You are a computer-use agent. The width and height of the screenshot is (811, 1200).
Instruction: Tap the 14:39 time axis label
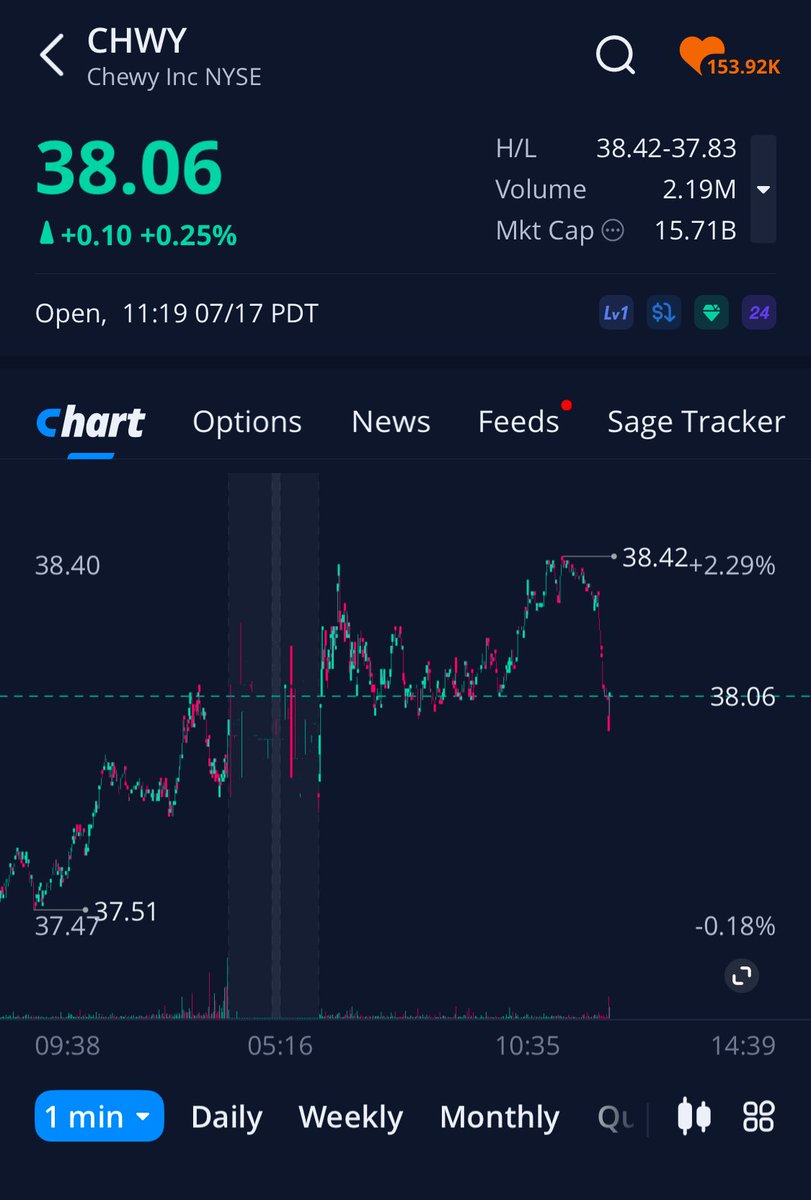coord(743,1046)
